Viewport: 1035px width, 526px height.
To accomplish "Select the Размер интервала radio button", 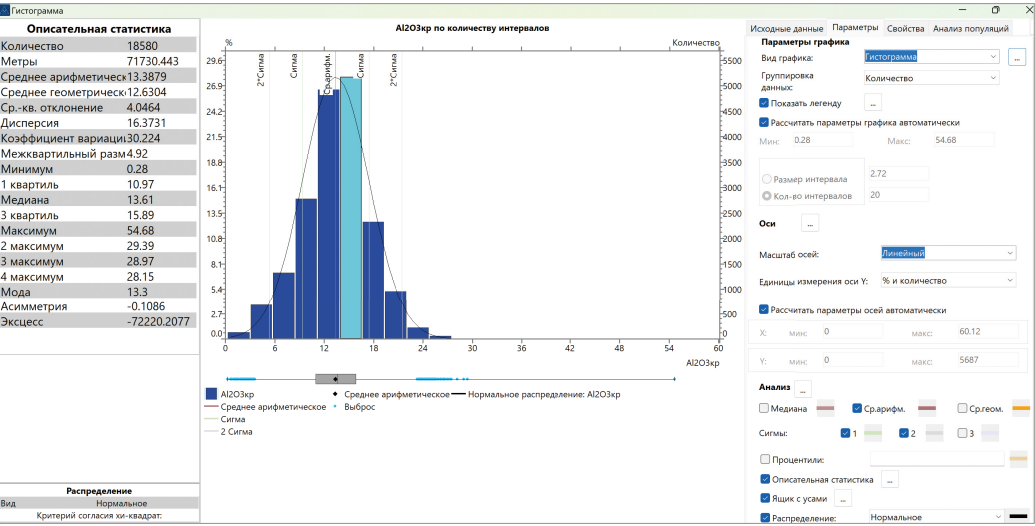I will [x=767, y=179].
